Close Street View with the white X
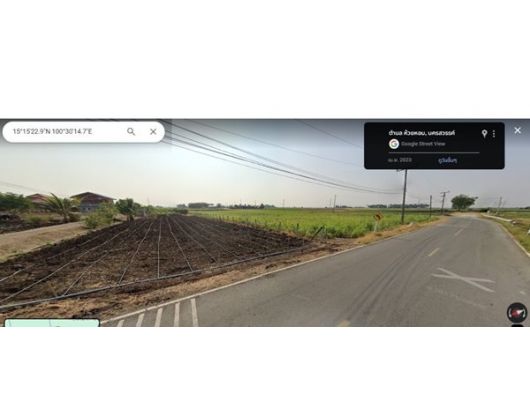Image resolution: width=530 pixels, height=410 pixels. coord(517,130)
